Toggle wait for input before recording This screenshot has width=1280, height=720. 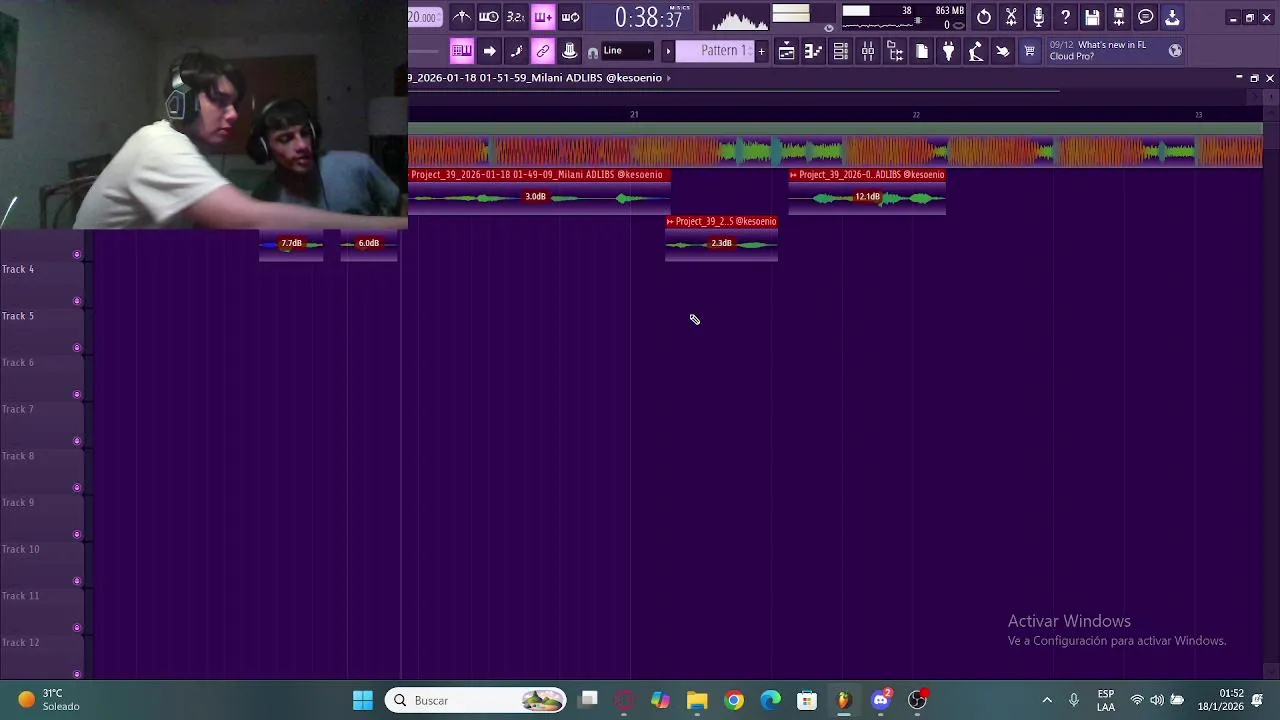point(489,17)
